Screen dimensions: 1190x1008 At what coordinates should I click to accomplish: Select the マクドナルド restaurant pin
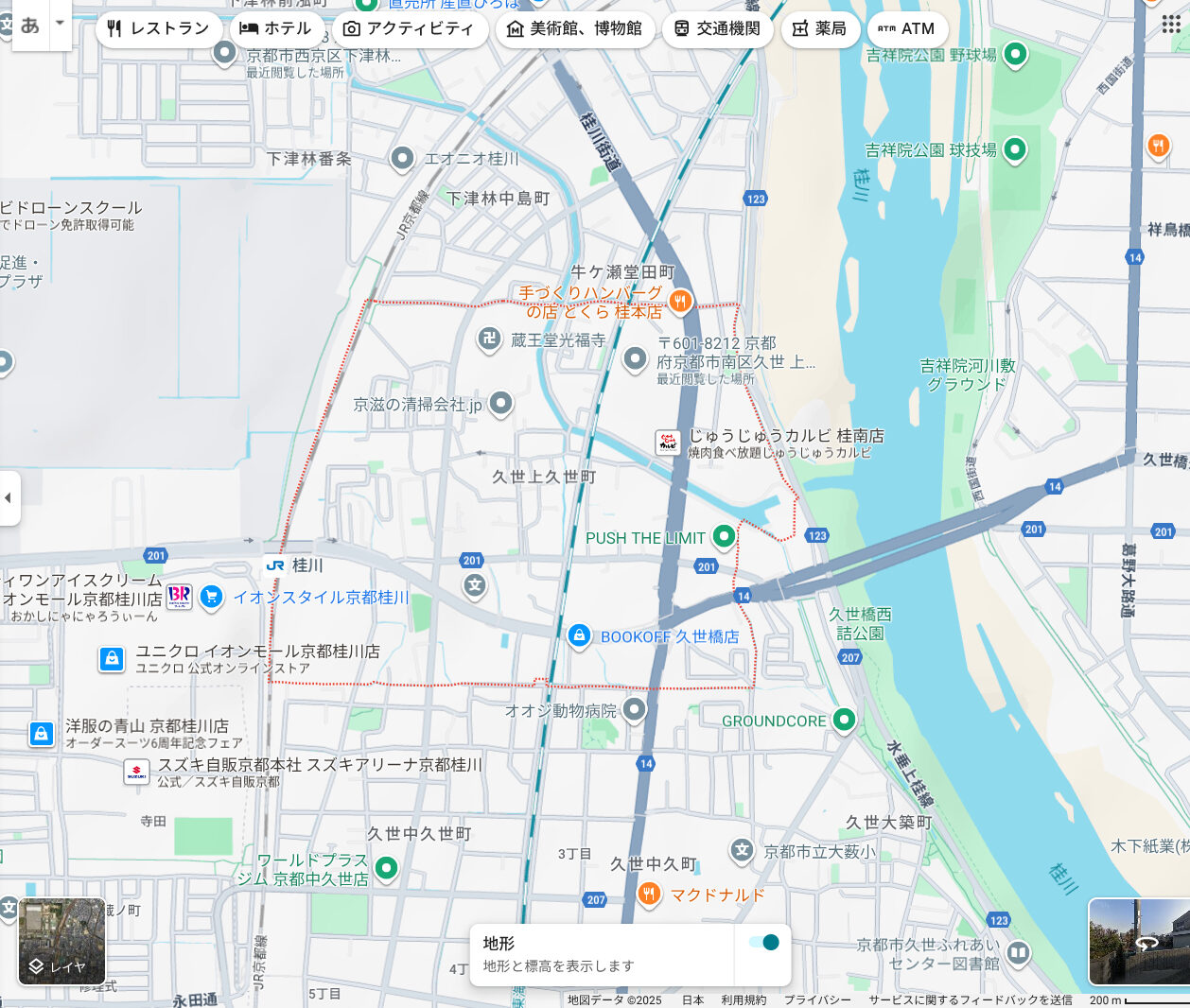tap(649, 894)
